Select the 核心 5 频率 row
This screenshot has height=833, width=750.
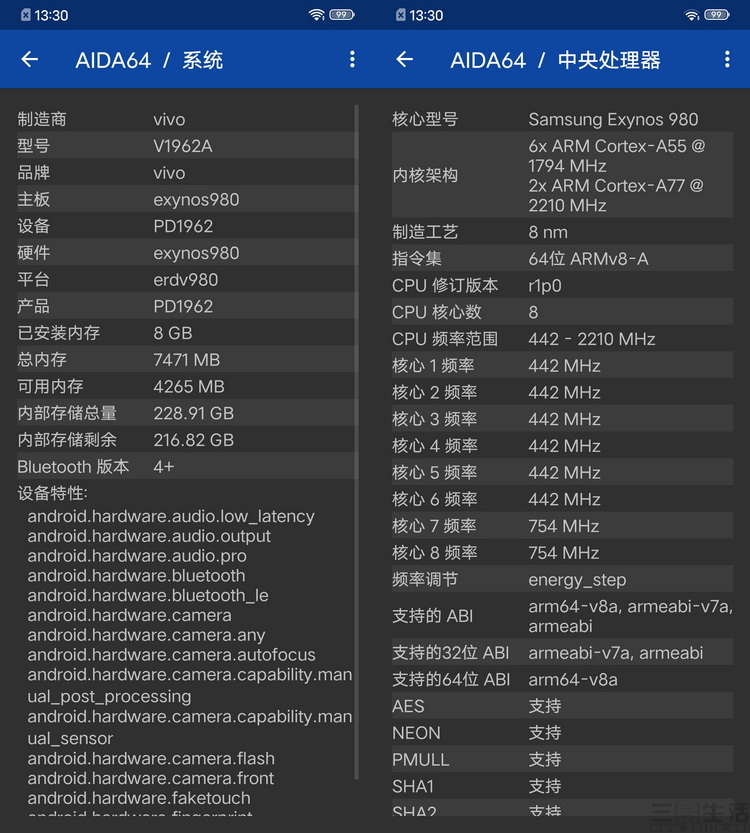tap(562, 472)
